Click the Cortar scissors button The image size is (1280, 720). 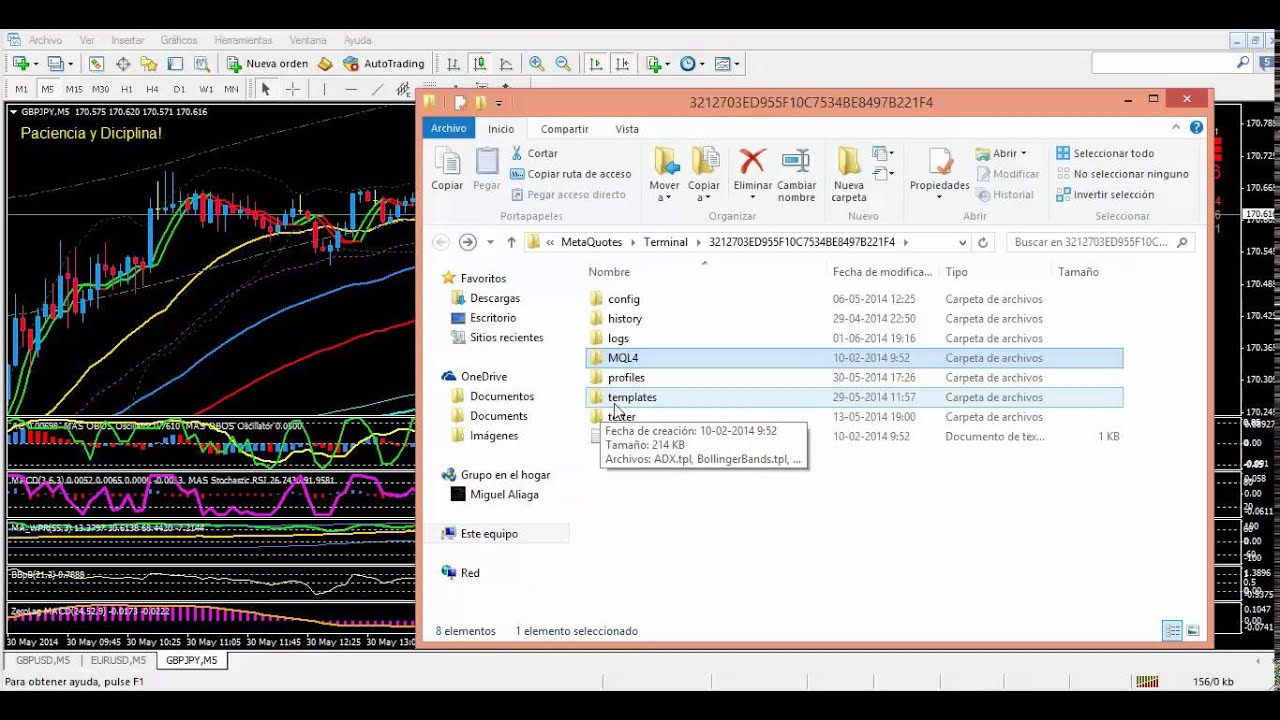click(x=534, y=153)
